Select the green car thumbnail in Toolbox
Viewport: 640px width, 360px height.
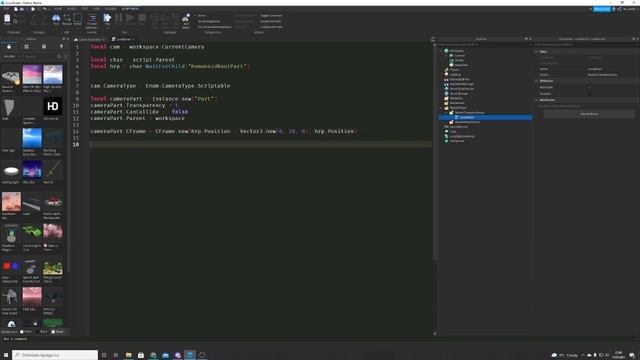32,233
